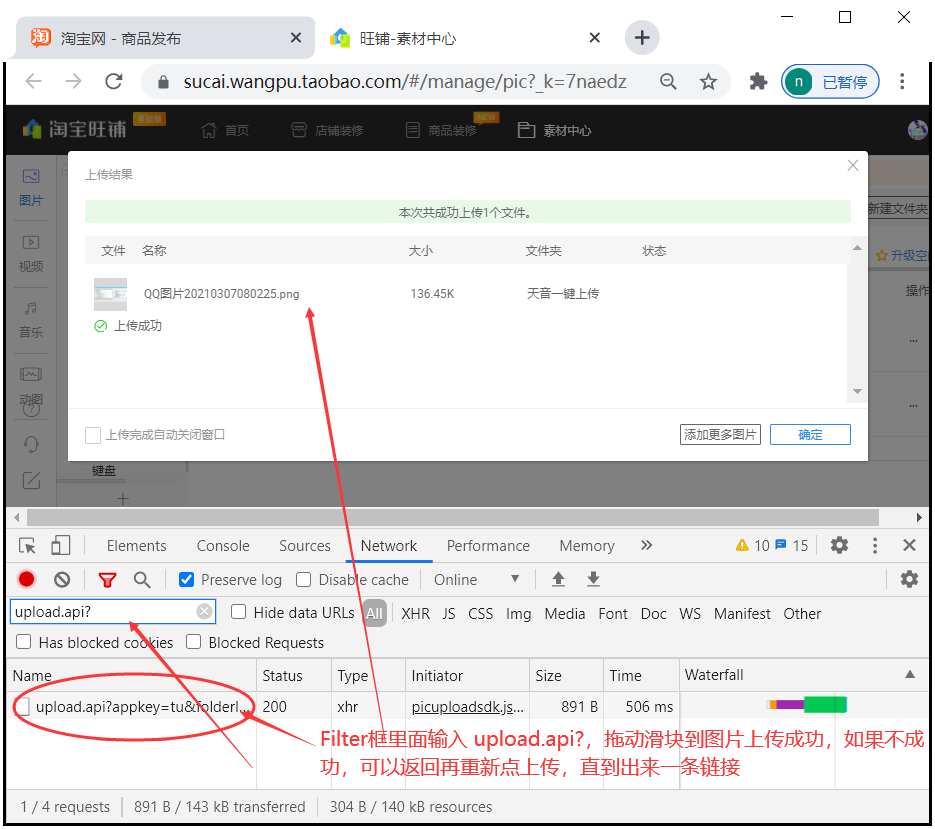Click the 确定 button in the upload dialog
The image size is (935, 829).
point(810,435)
